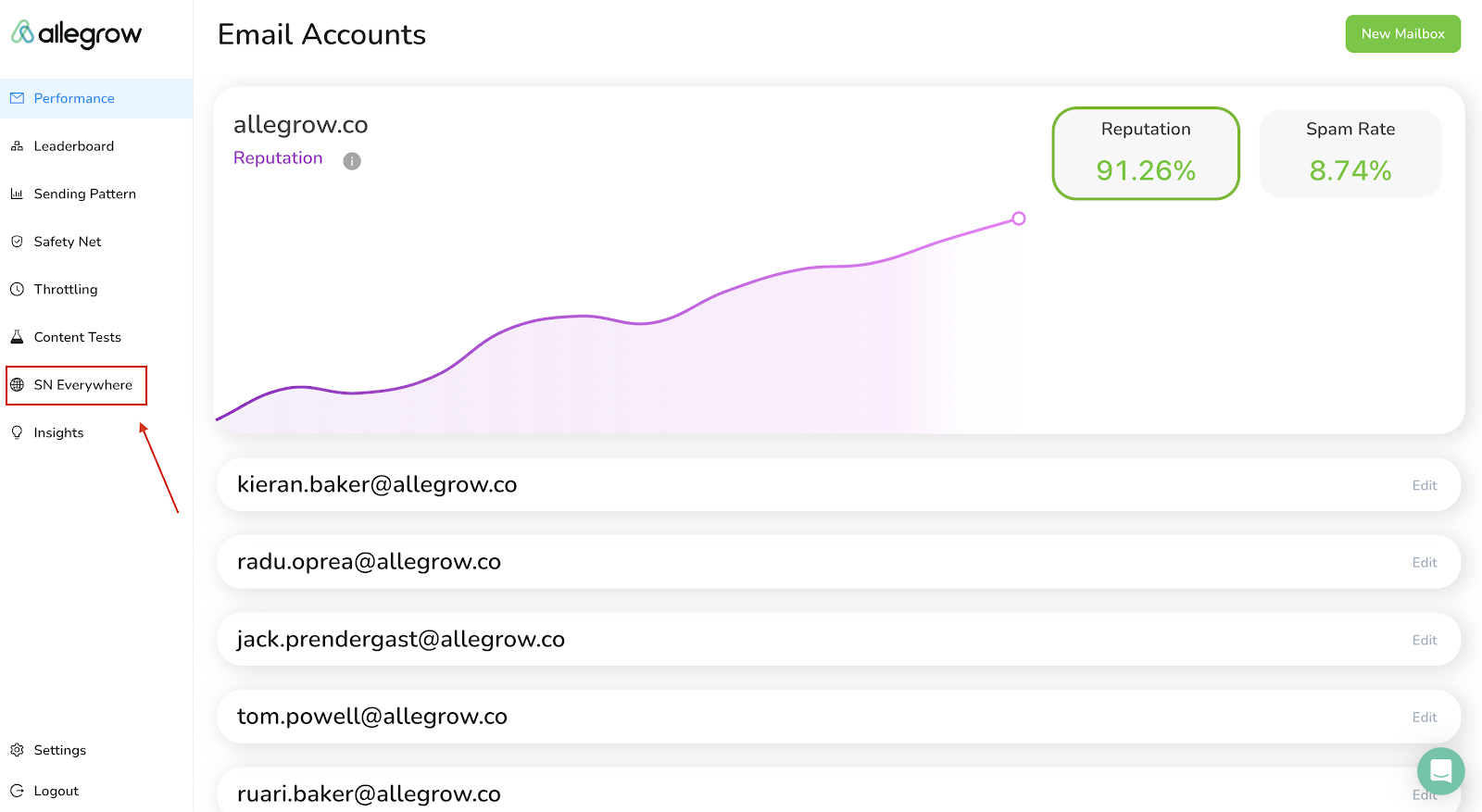
Task: Click the purple Reputation chart label
Action: [278, 158]
